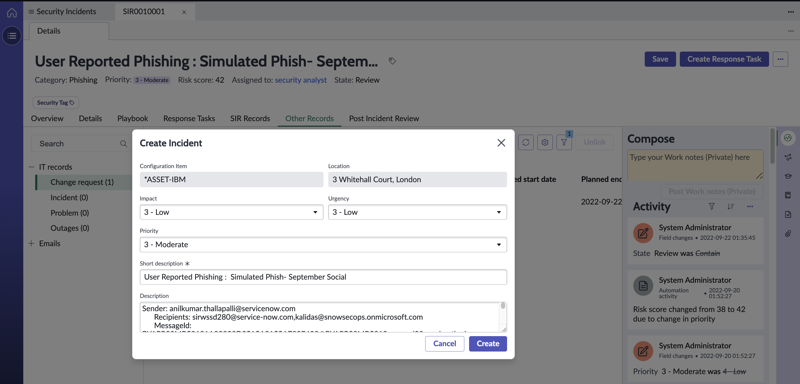Click the Compose panel vertical scrollbar

point(772,145)
